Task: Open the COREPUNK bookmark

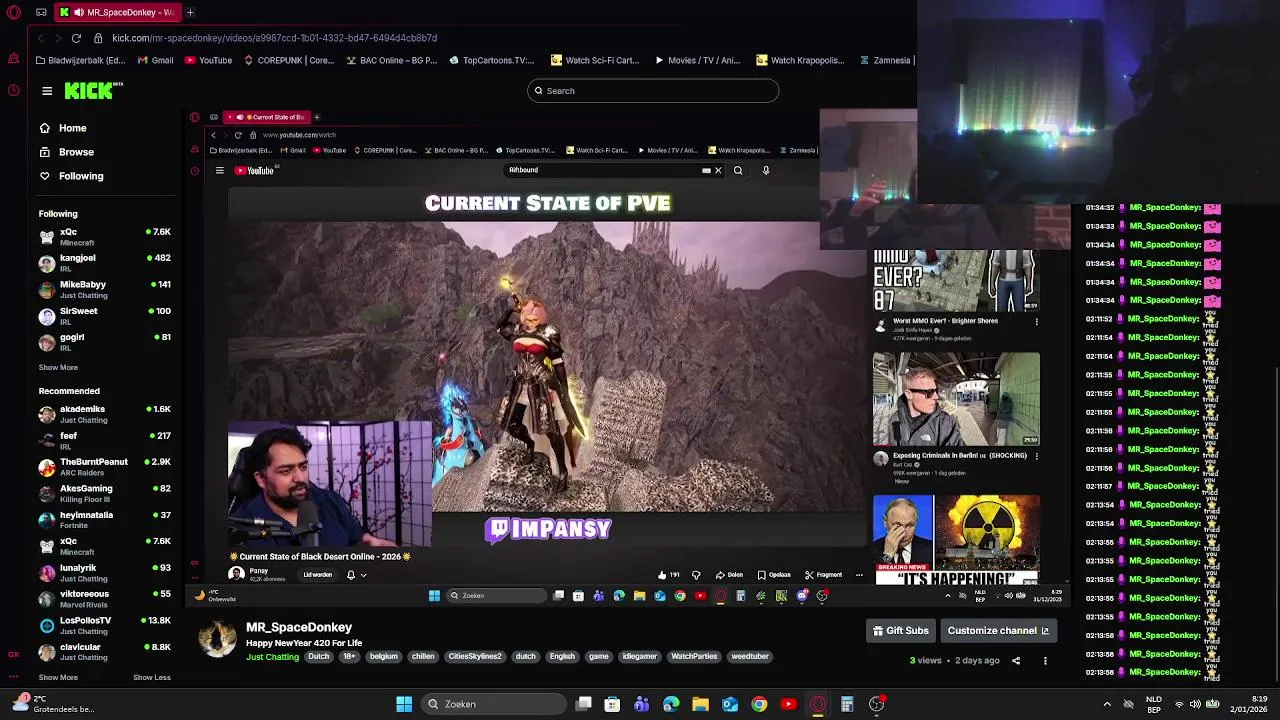Action: [x=288, y=60]
